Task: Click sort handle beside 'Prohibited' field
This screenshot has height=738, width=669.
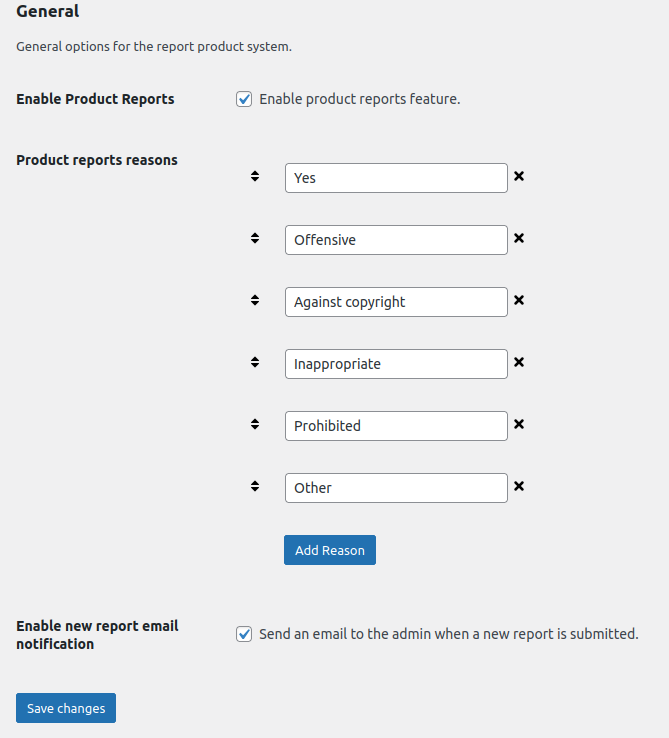Action: coord(255,424)
